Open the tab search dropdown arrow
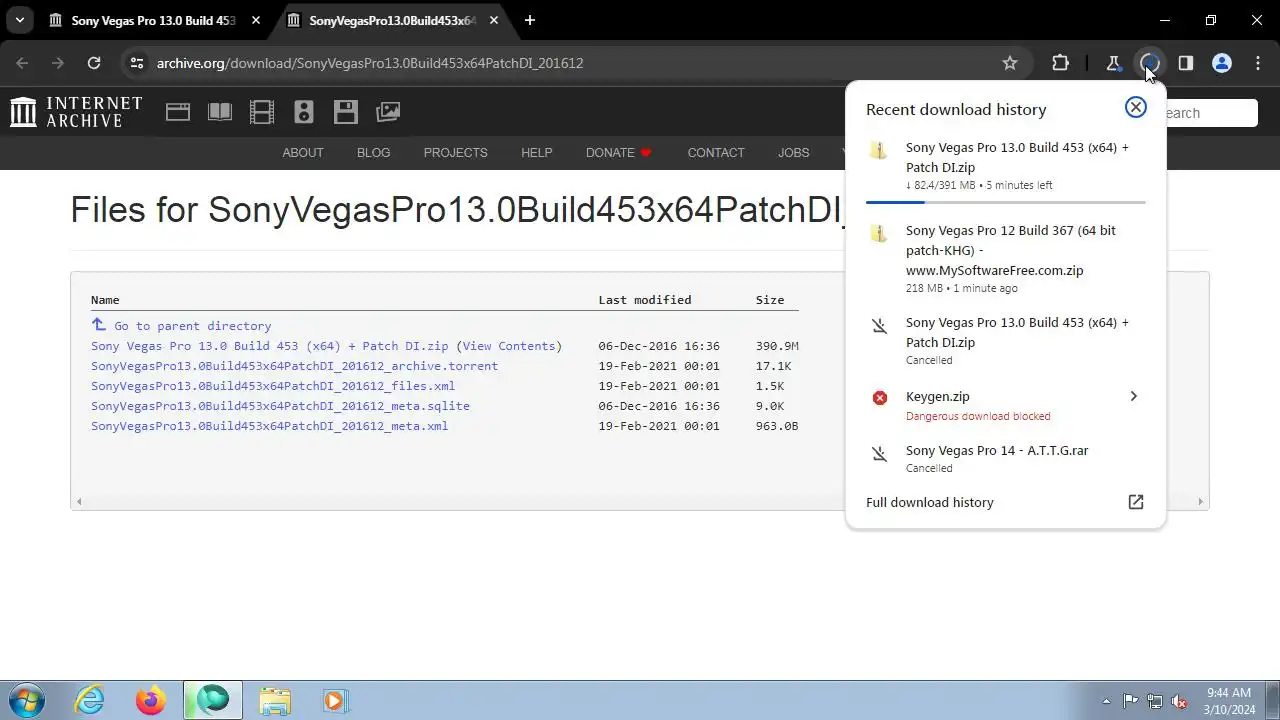The height and width of the screenshot is (720, 1280). tap(20, 20)
